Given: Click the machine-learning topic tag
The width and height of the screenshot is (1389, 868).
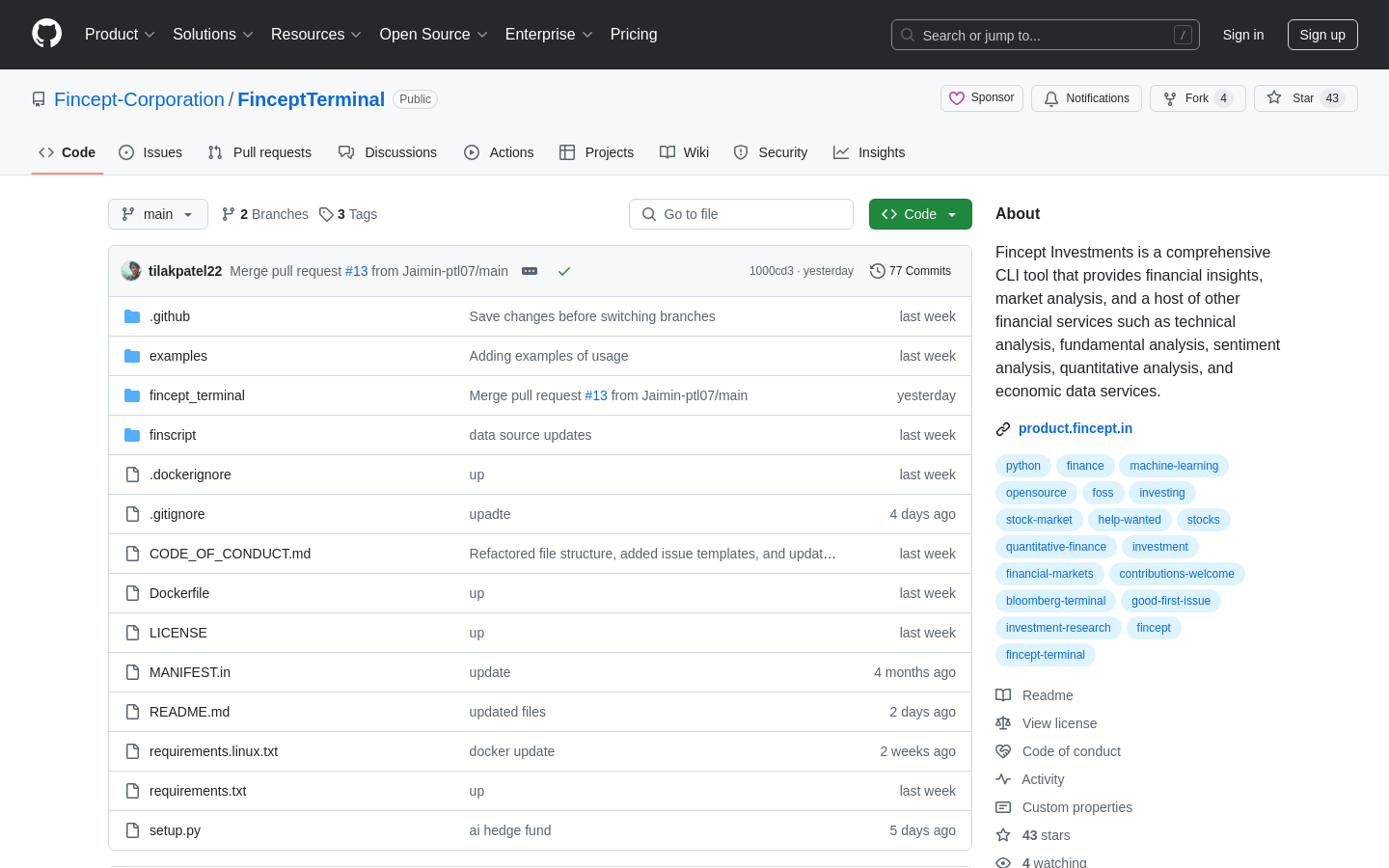Looking at the screenshot, I should pyautogui.click(x=1174, y=466).
